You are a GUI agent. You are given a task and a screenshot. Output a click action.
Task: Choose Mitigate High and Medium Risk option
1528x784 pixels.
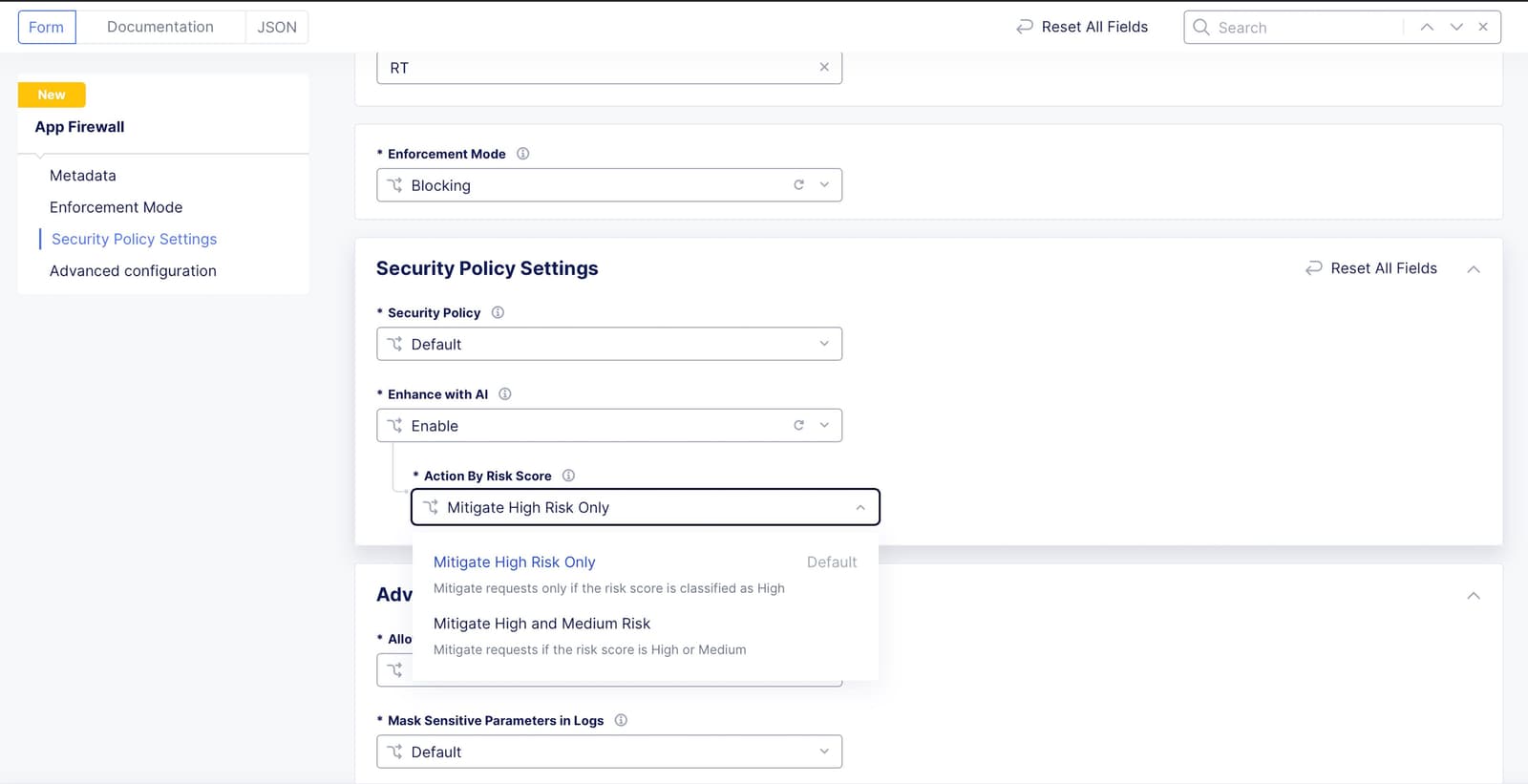541,624
